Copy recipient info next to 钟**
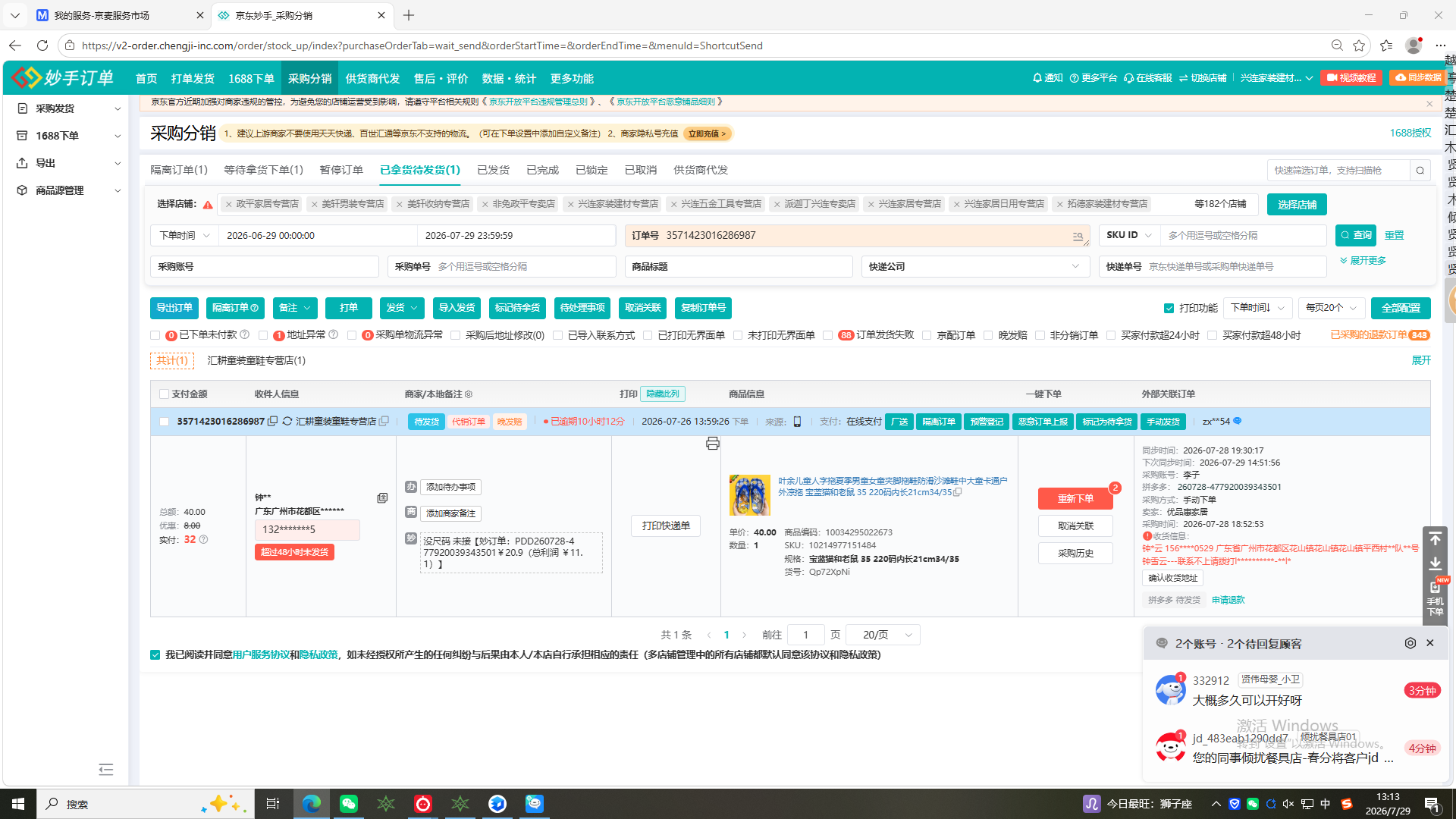The image size is (1456, 819). tap(382, 497)
